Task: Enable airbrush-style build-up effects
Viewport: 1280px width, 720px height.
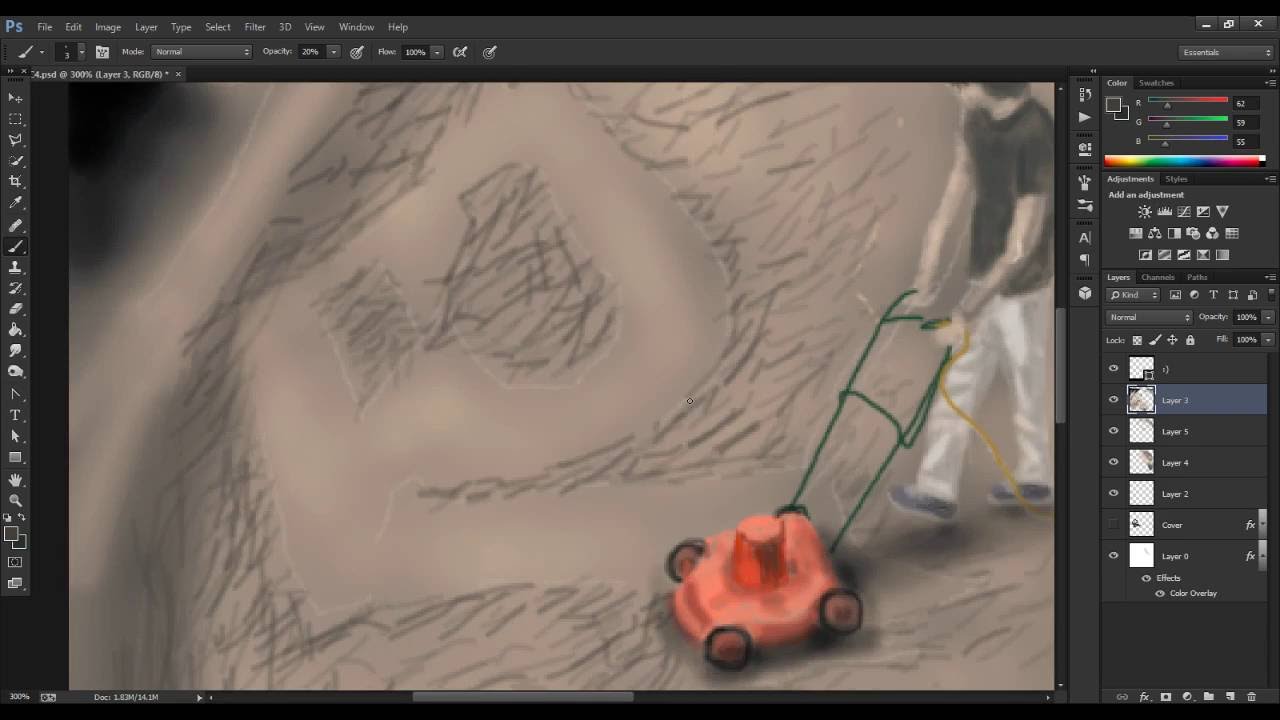Action: click(460, 52)
